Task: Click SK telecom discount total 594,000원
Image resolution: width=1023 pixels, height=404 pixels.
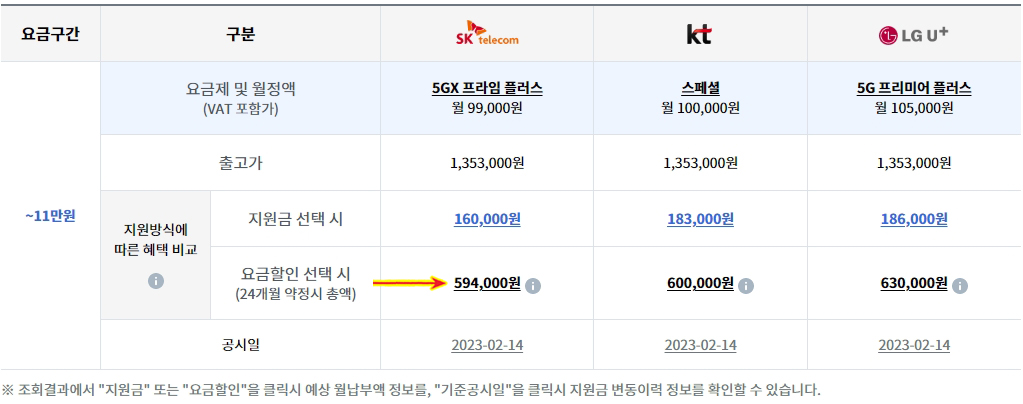Action: click(487, 283)
